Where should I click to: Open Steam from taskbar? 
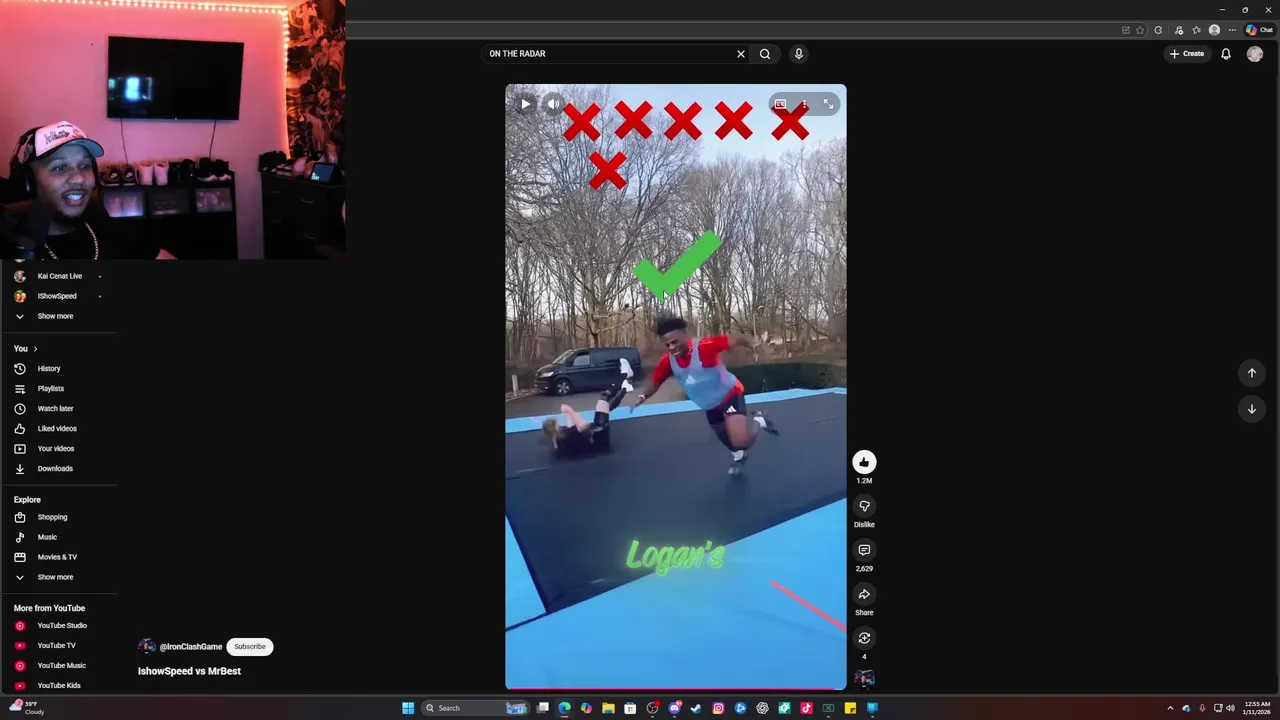tap(696, 708)
